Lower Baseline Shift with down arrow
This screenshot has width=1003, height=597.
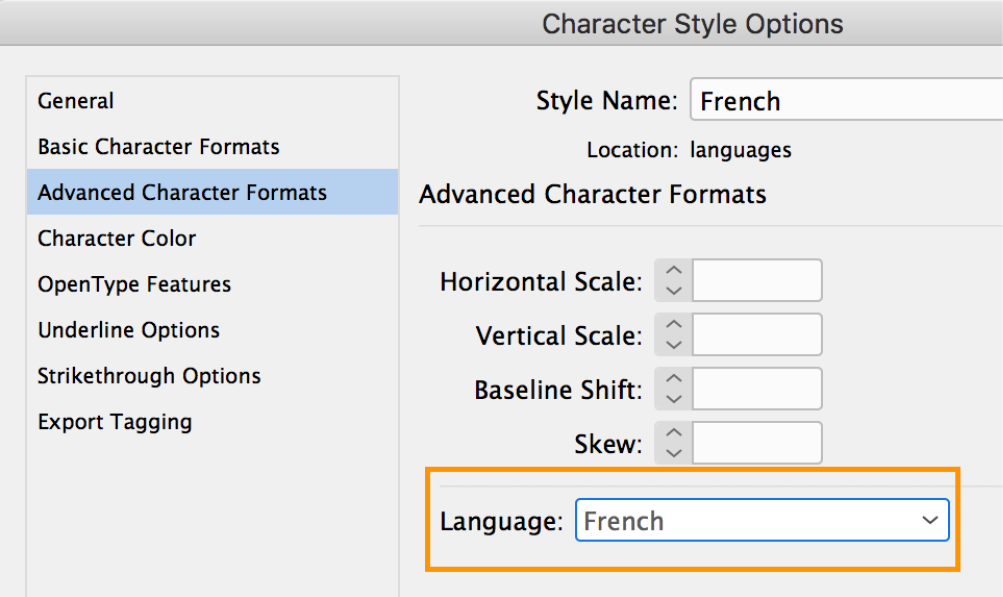[674, 399]
